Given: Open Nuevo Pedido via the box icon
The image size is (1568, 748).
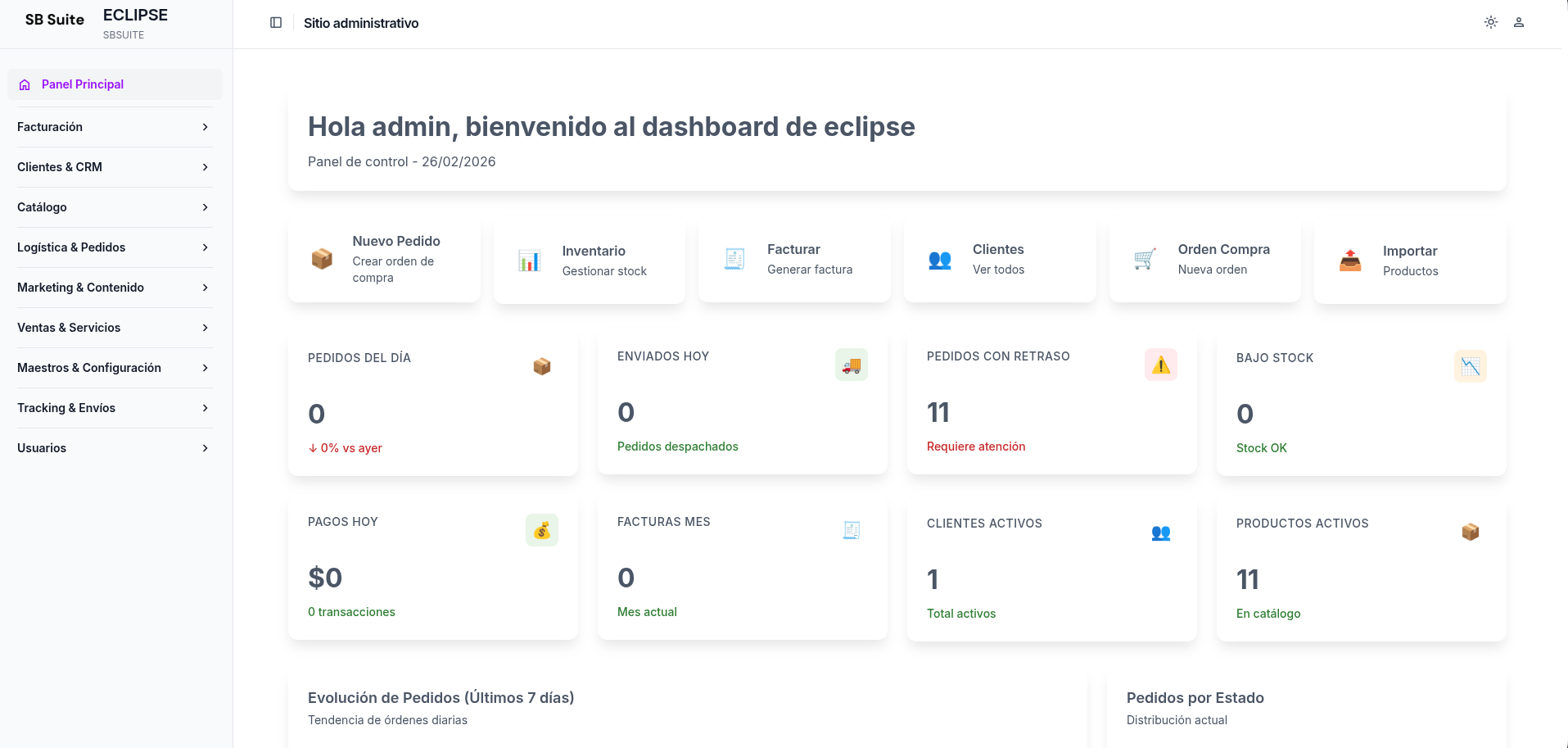Looking at the screenshot, I should 321,259.
